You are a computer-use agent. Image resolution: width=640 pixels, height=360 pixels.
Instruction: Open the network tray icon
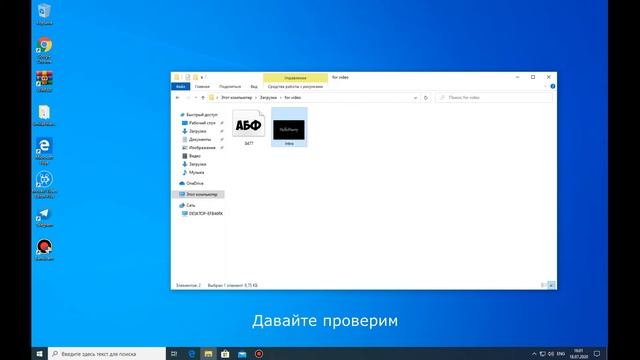click(x=542, y=354)
